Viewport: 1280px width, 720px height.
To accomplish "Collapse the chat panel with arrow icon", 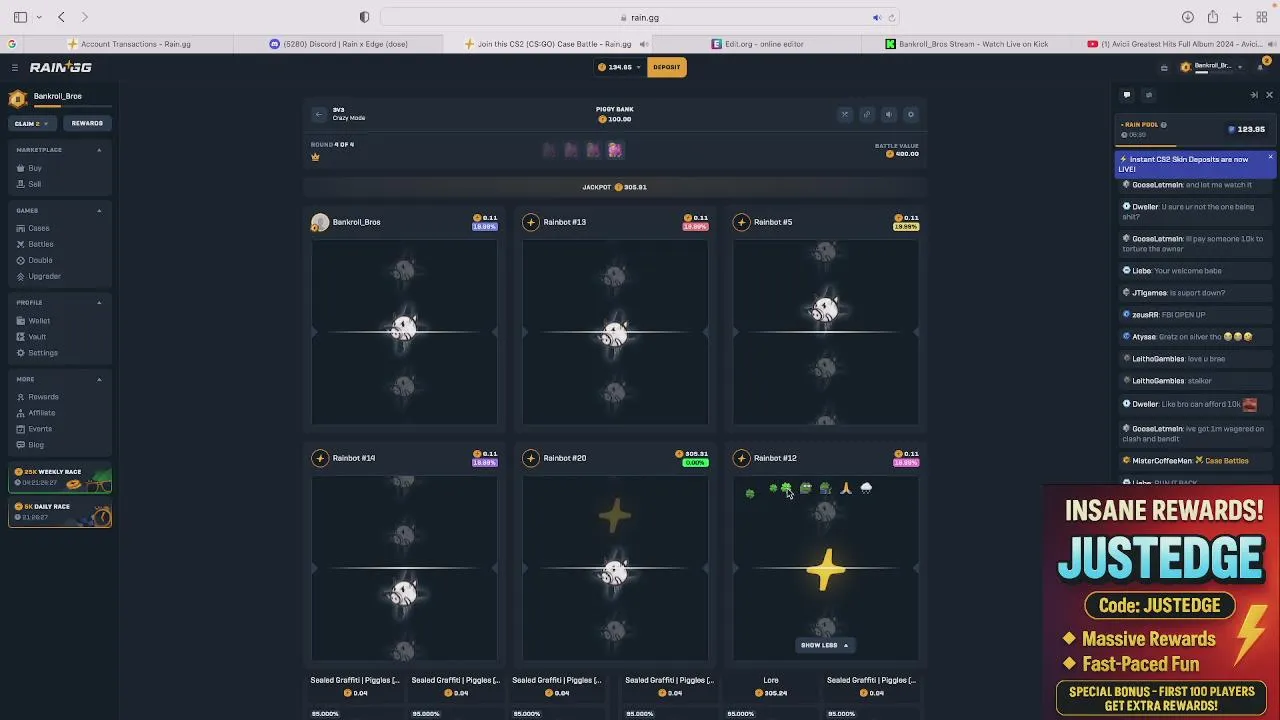I will (x=1254, y=95).
